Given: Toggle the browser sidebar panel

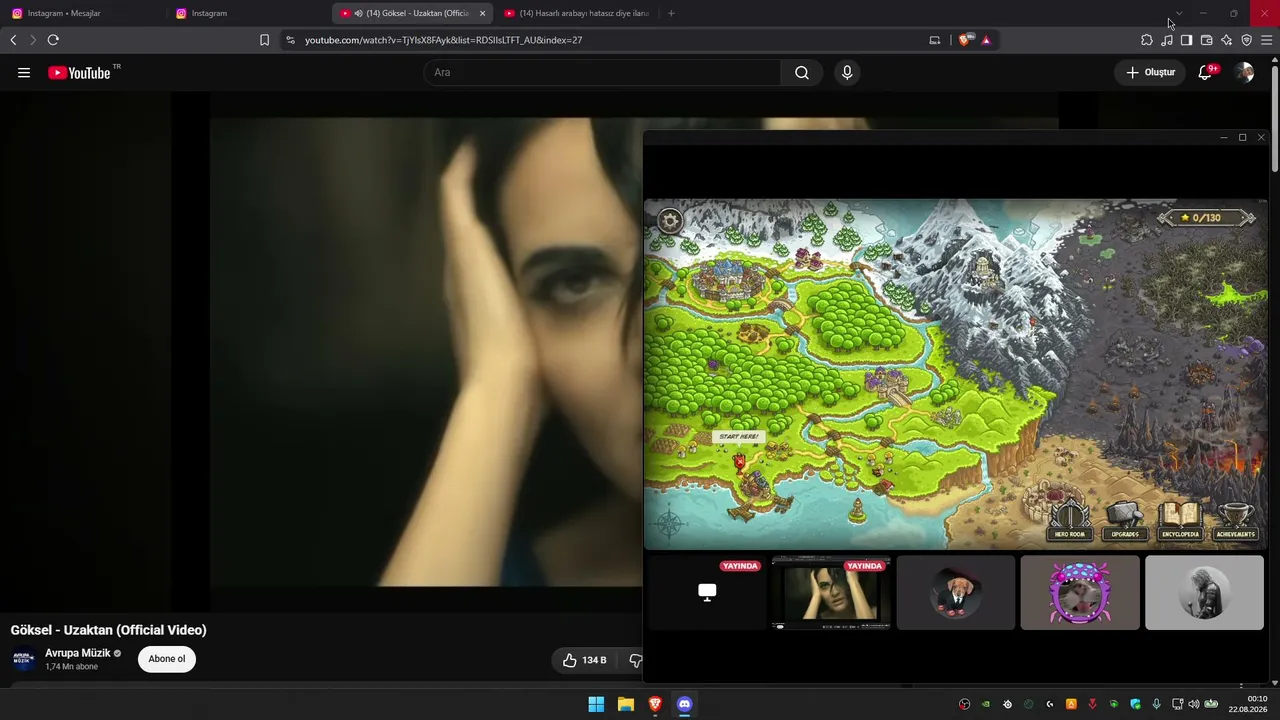Looking at the screenshot, I should point(1186,40).
